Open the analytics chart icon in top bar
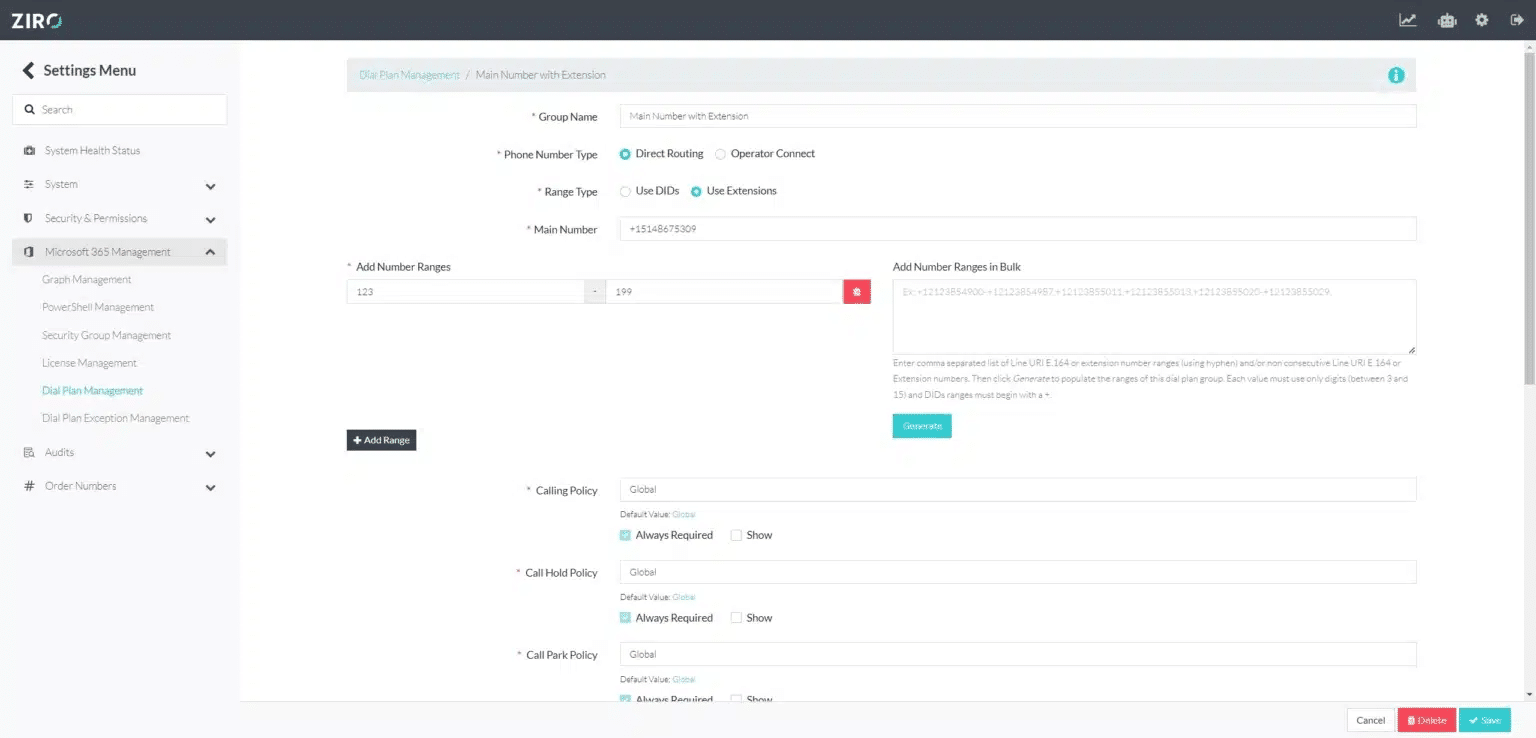1536x738 pixels. [1408, 19]
